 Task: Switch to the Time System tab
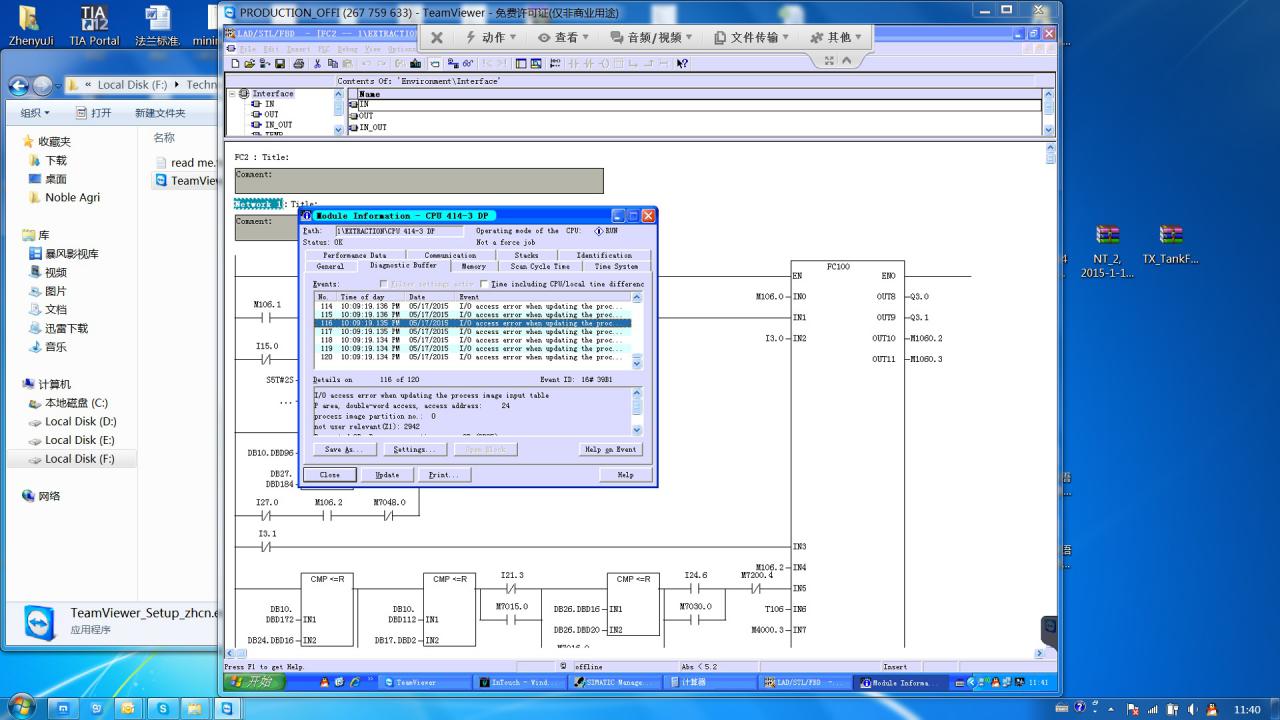(x=616, y=267)
